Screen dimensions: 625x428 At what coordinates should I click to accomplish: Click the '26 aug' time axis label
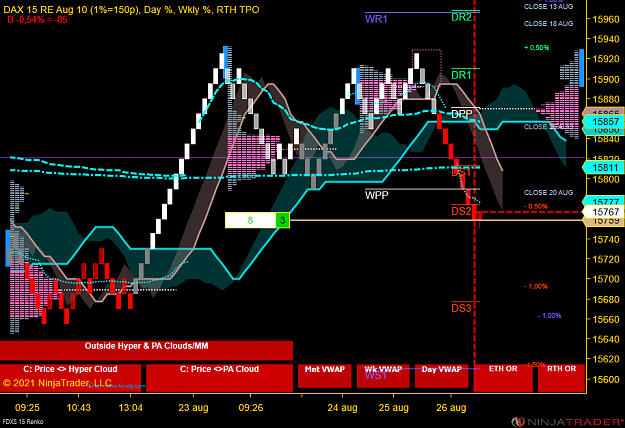[x=451, y=408]
